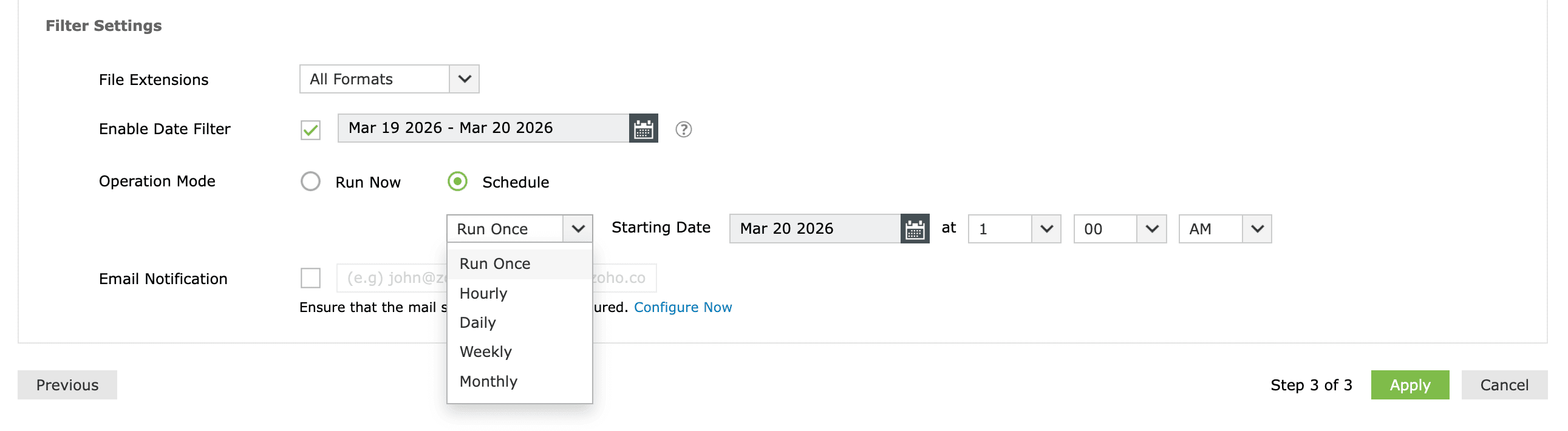Open the AM/PM dropdown
The width and height of the screenshot is (1568, 431).
[x=1257, y=228]
